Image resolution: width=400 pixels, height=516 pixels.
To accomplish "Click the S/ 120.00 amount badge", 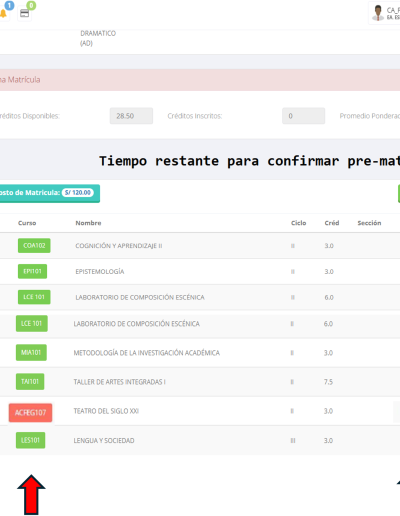I will click(x=78, y=193).
